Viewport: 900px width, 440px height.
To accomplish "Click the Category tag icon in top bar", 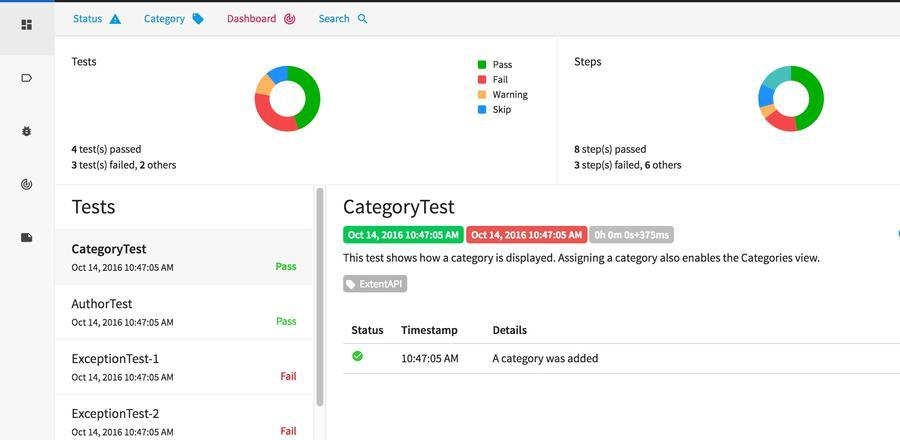I will (197, 19).
